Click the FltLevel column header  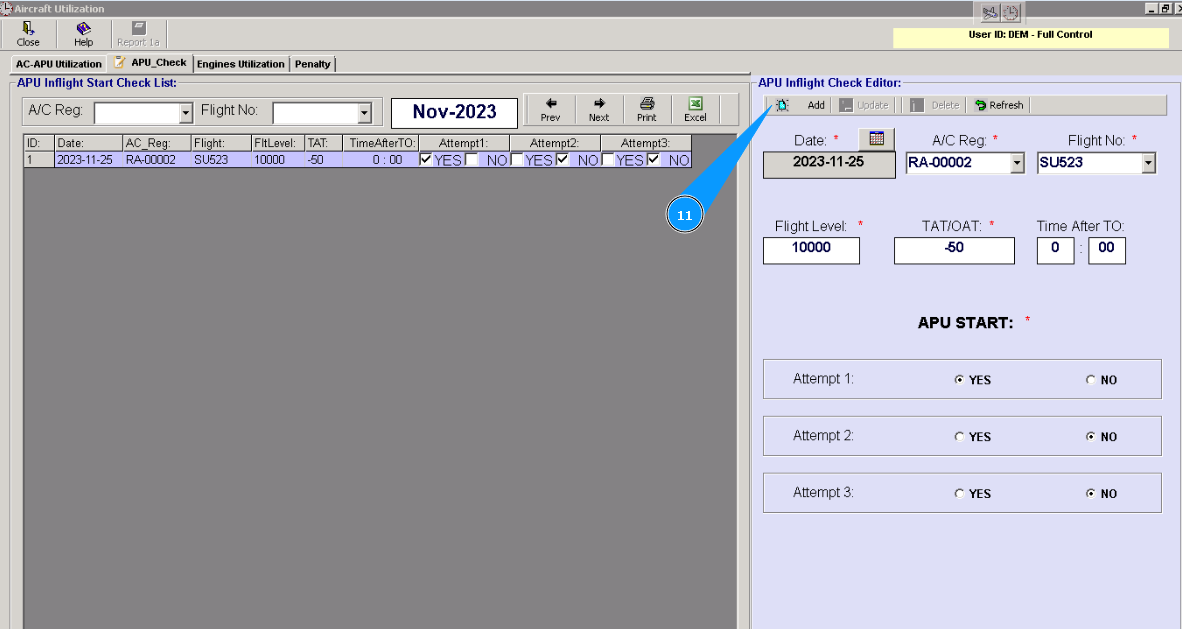tap(278, 143)
